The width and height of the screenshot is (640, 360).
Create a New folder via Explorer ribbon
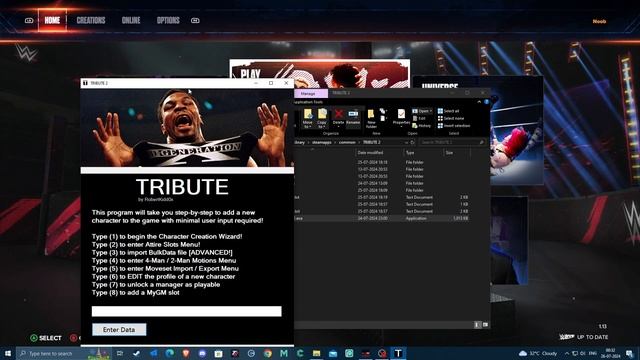pyautogui.click(x=371, y=118)
